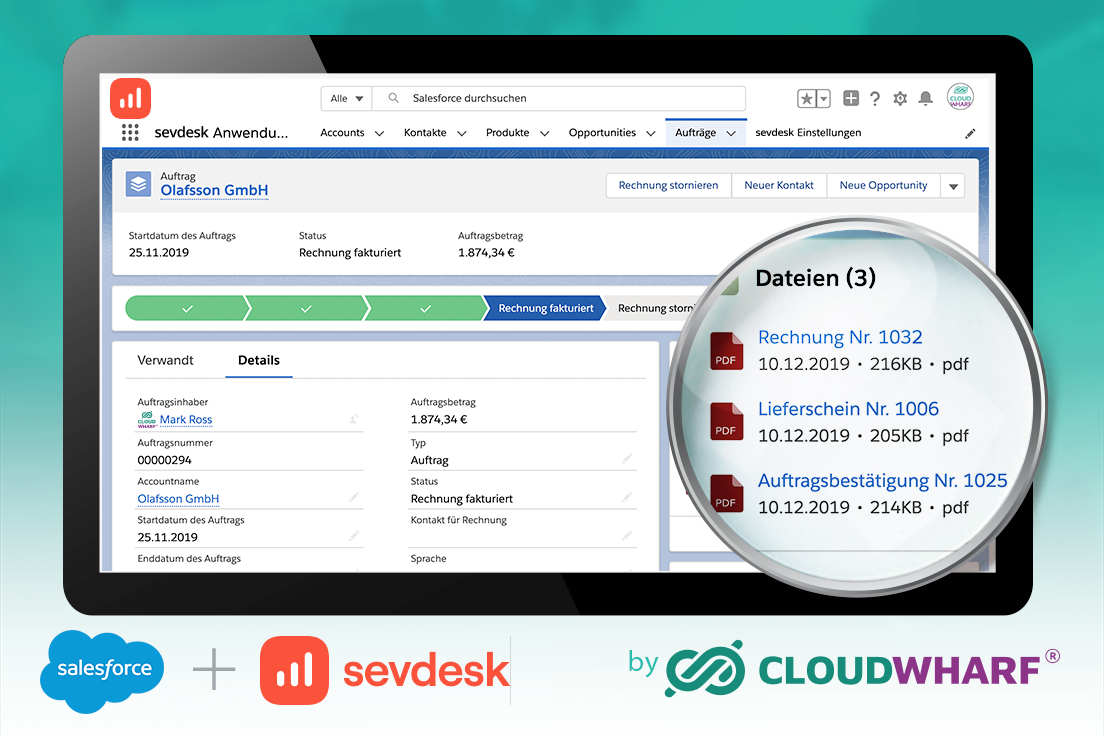Screen dimensions: 1104x736
Task: Click the Neue Opportunity button
Action: point(883,185)
